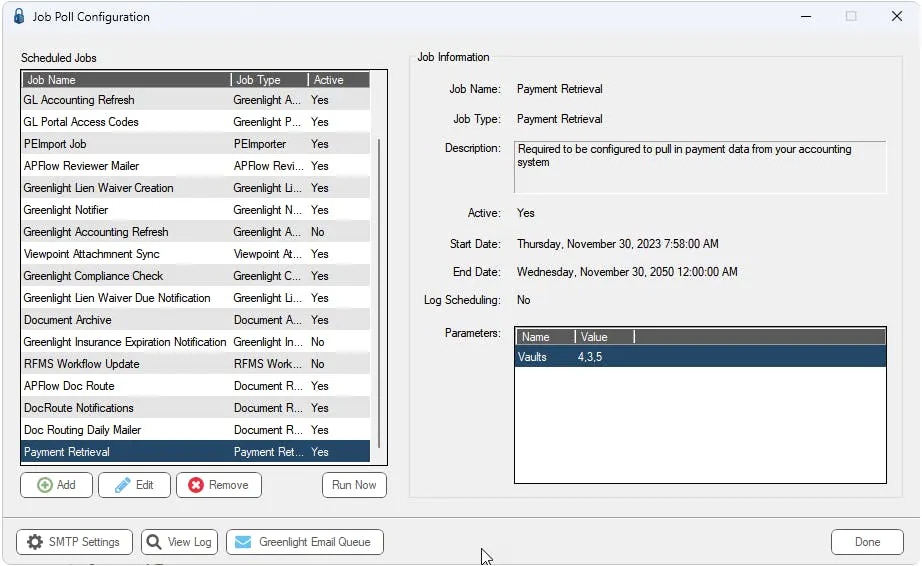Click the pencil Edit icon

pos(122,485)
